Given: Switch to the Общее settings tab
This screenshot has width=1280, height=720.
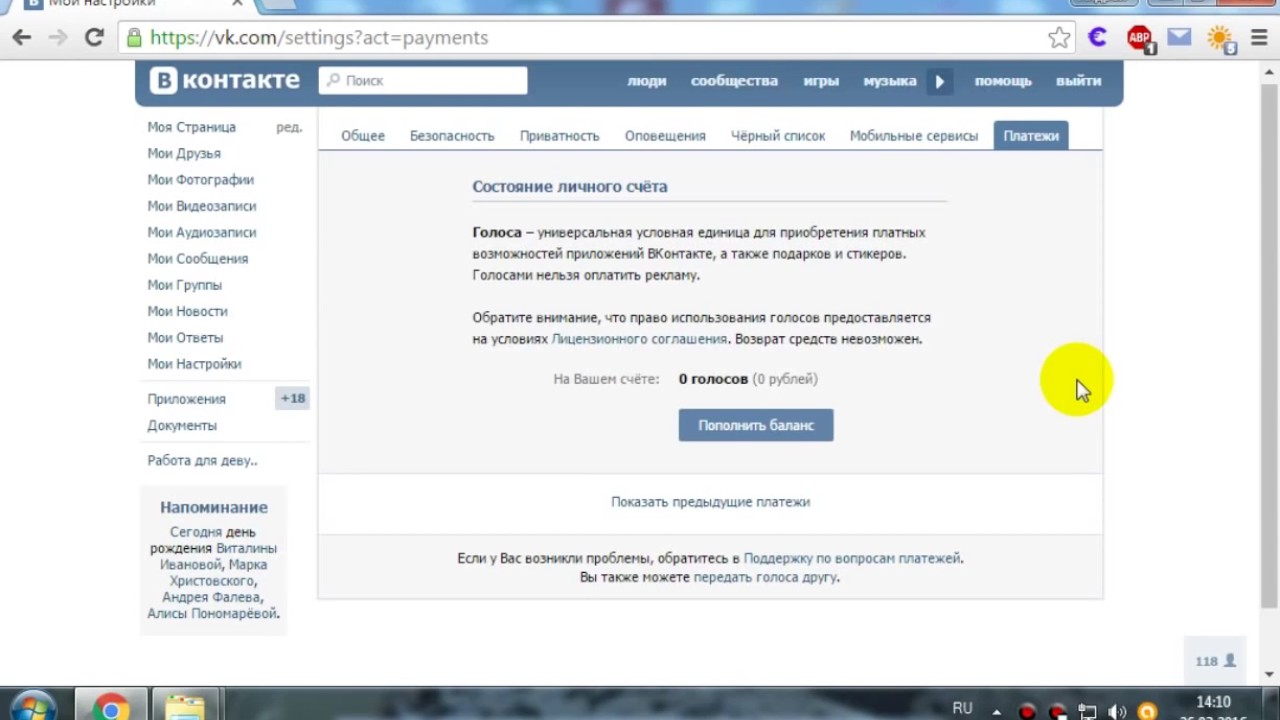Looking at the screenshot, I should pyautogui.click(x=363, y=136).
